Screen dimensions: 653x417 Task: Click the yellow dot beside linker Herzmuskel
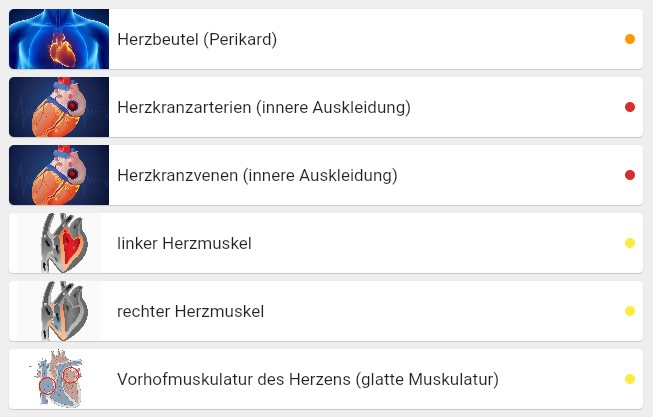pyautogui.click(x=630, y=243)
